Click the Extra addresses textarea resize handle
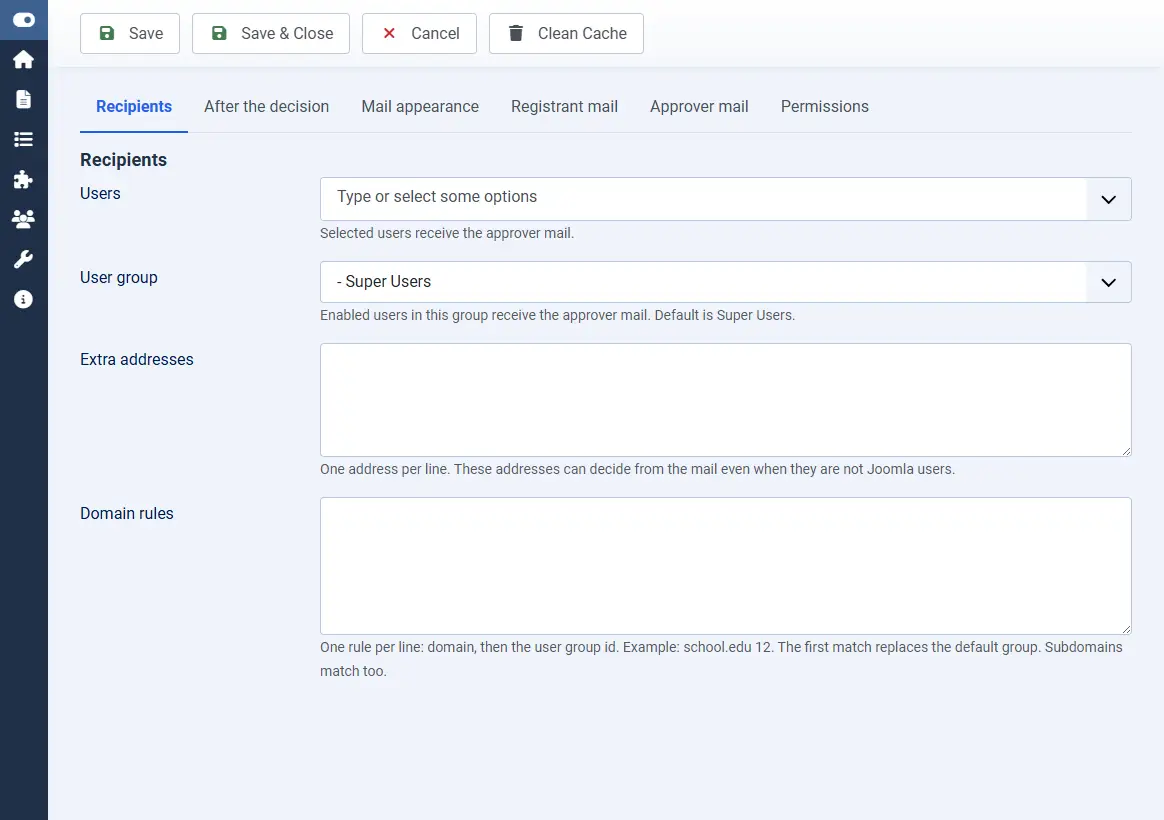The image size is (1164, 820). (x=1126, y=451)
